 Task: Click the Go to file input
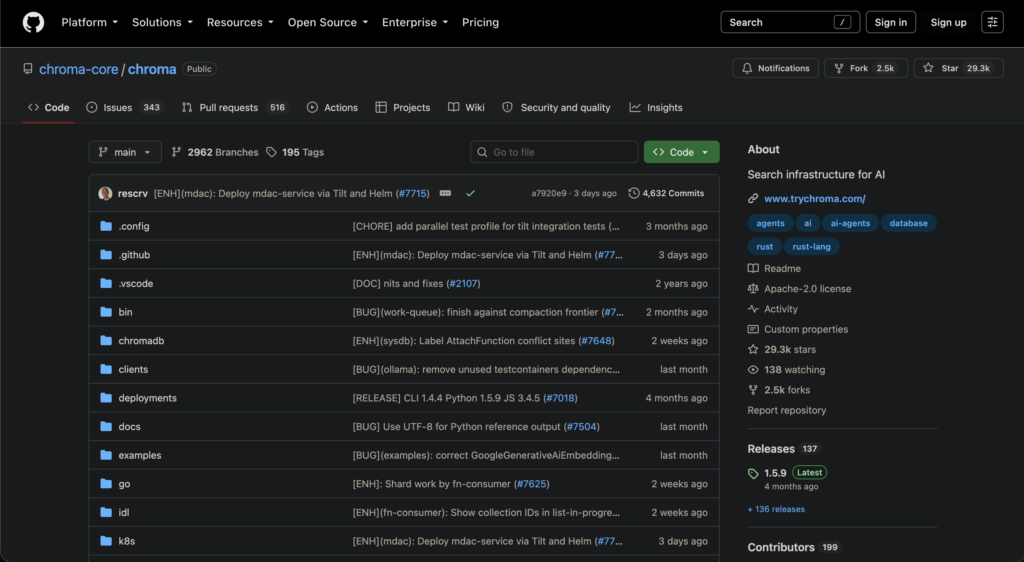(554, 152)
